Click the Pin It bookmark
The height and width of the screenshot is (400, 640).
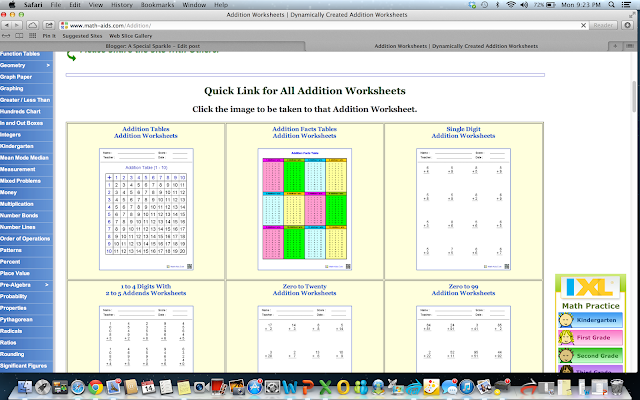point(49,36)
